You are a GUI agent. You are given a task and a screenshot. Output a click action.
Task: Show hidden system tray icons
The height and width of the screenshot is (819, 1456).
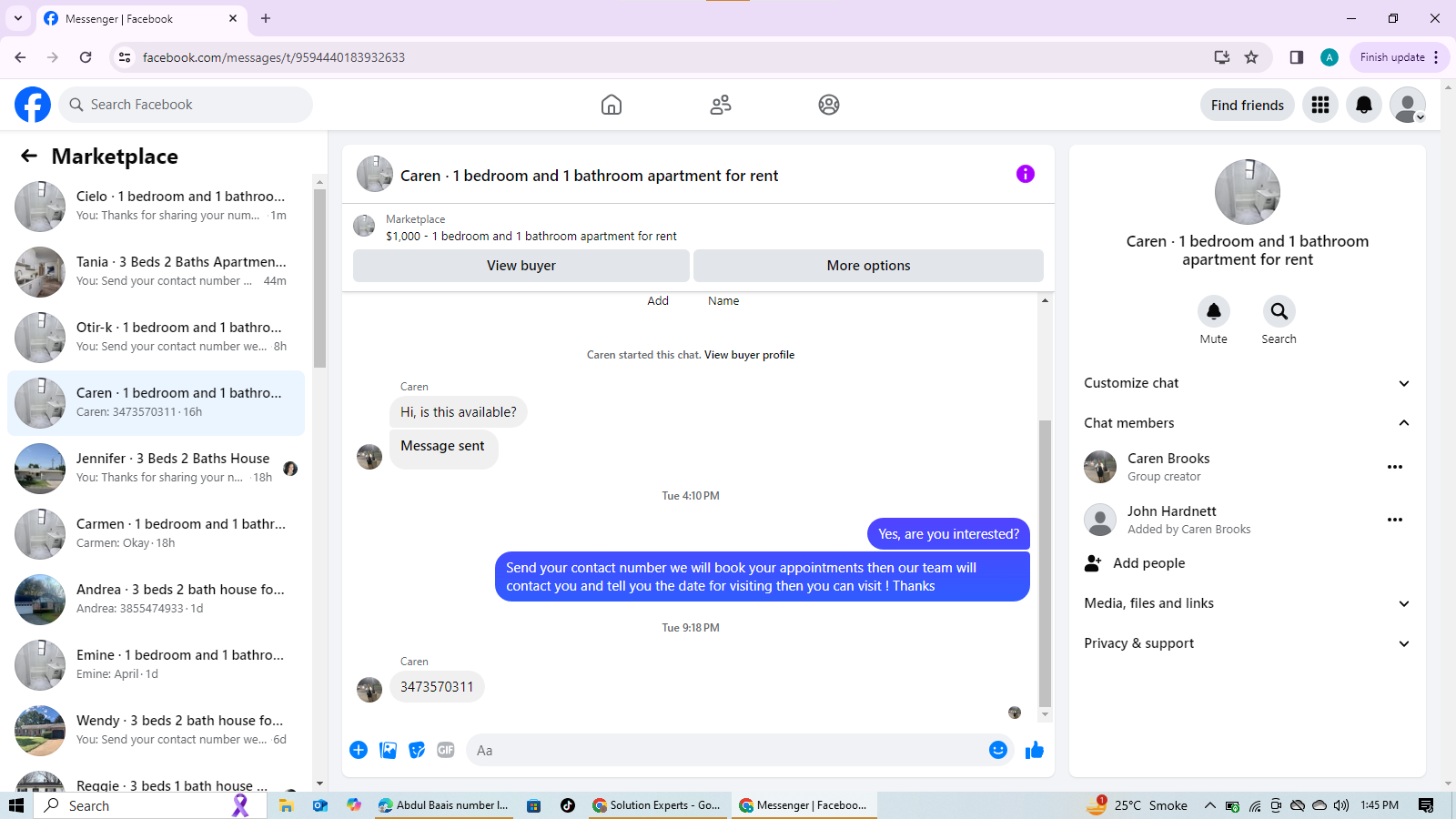(1210, 805)
